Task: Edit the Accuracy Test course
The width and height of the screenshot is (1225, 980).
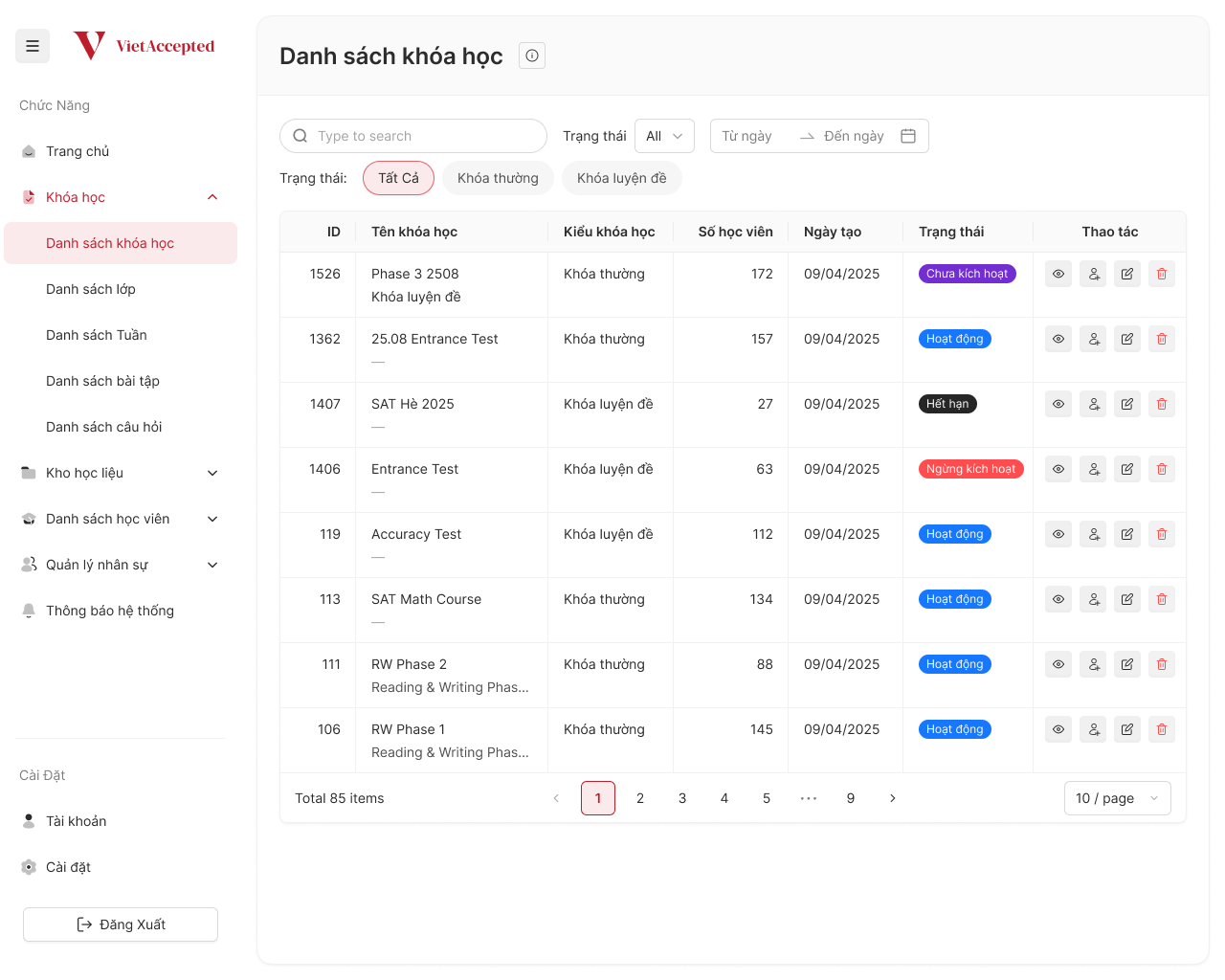Action: coord(1127,534)
